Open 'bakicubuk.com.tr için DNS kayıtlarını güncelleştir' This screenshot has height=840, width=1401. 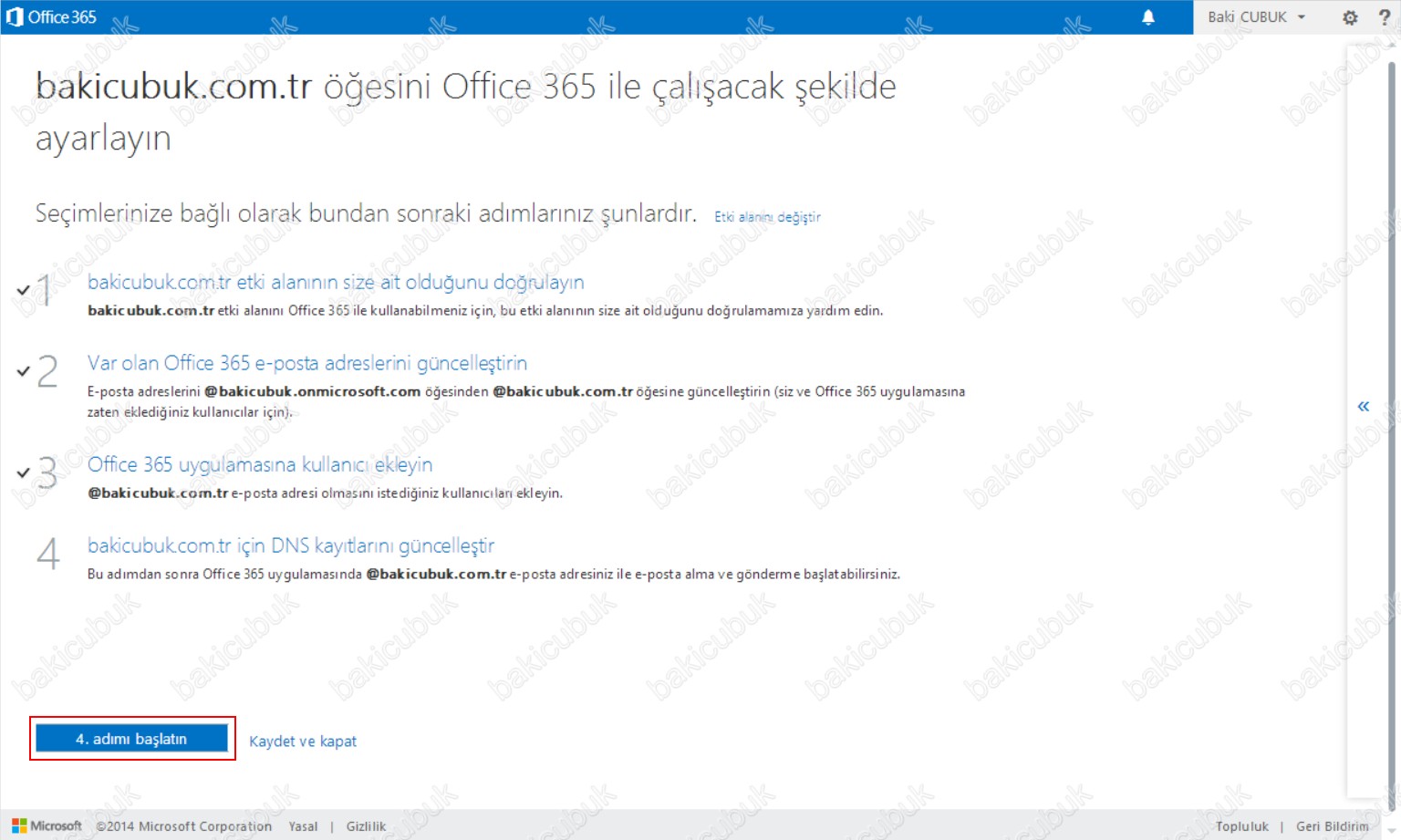pos(291,545)
